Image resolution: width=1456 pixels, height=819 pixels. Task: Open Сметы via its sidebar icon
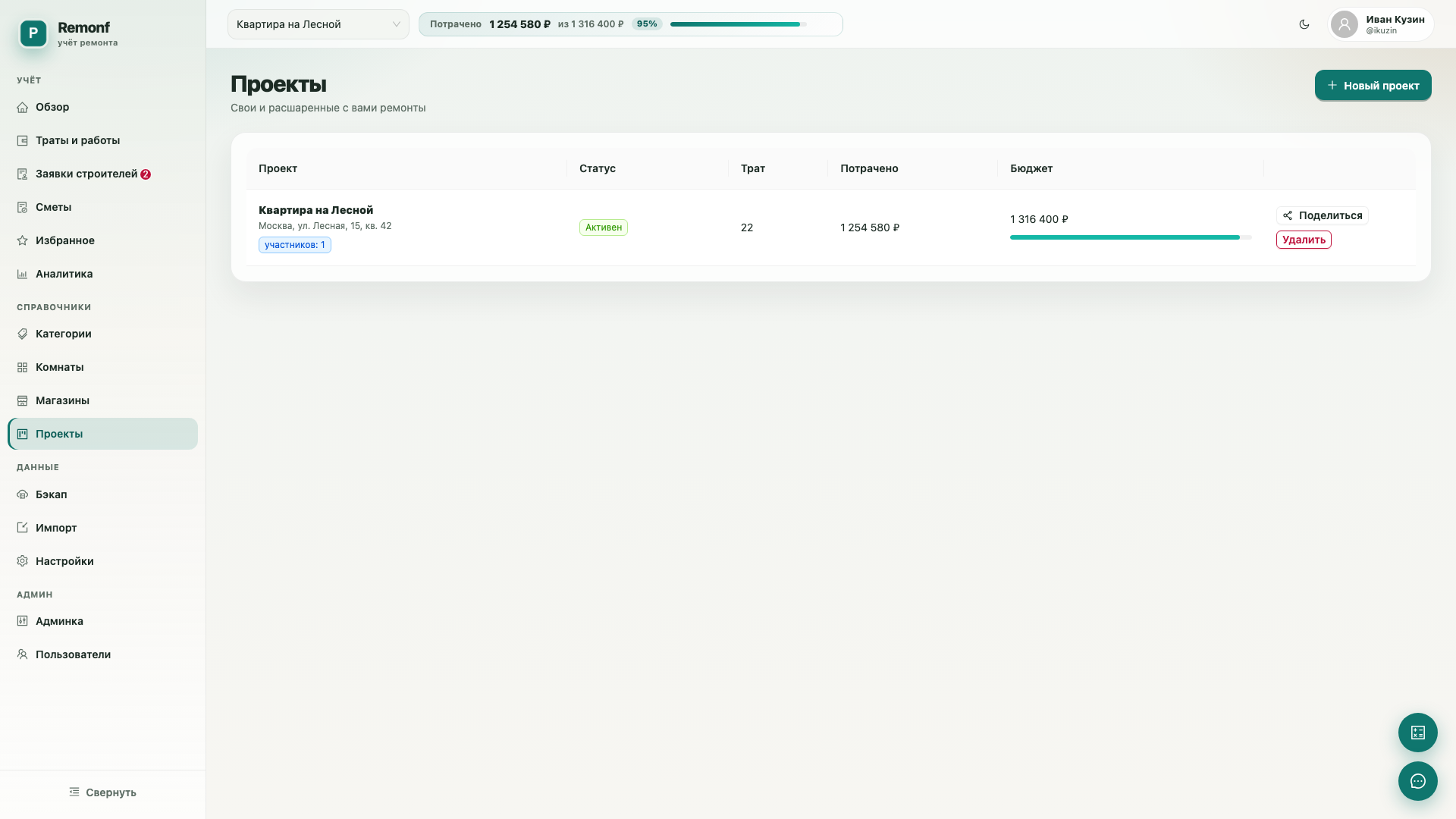(23, 208)
